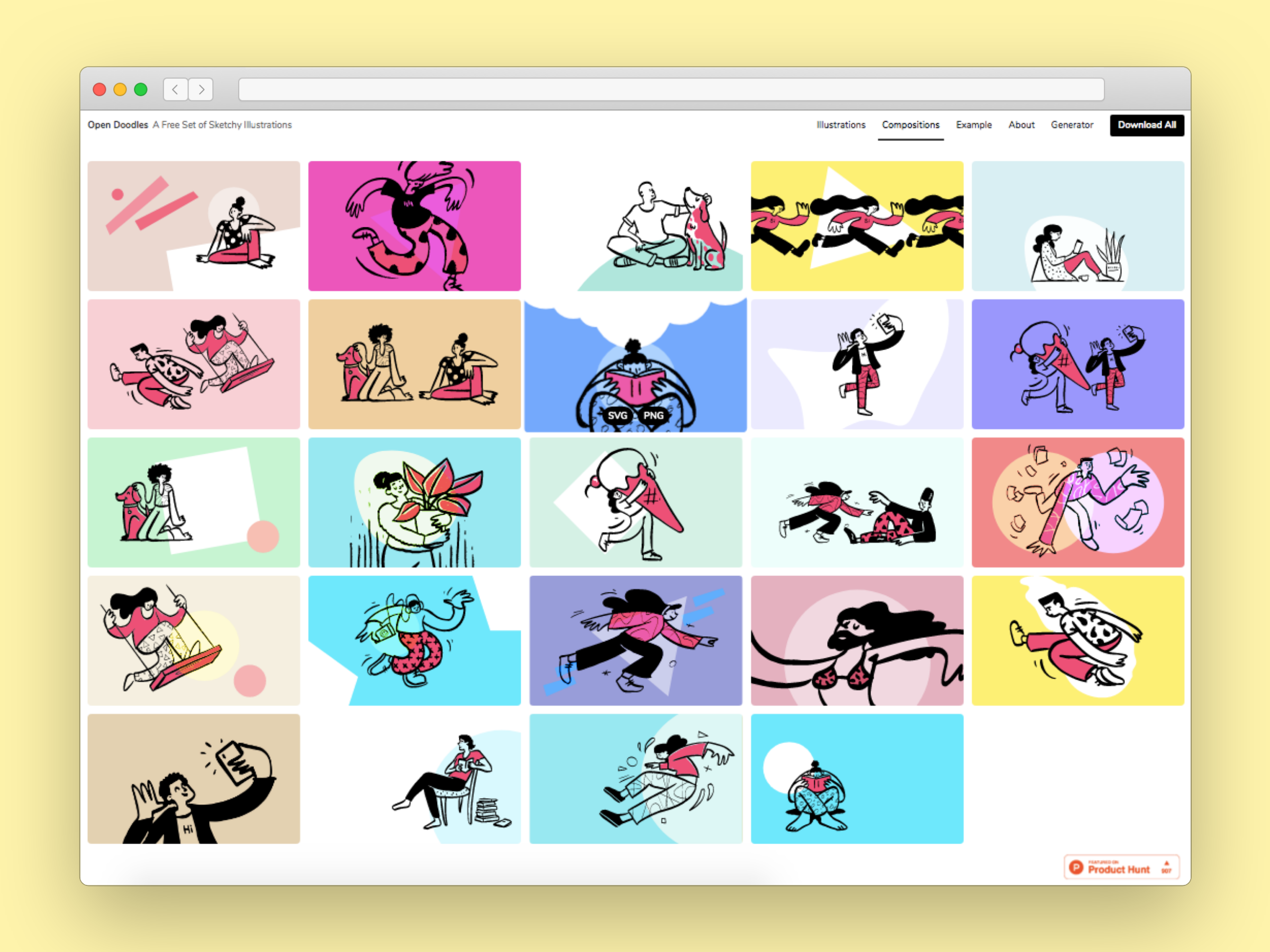Open the Generator link
The width and height of the screenshot is (1270, 952).
coord(1072,125)
